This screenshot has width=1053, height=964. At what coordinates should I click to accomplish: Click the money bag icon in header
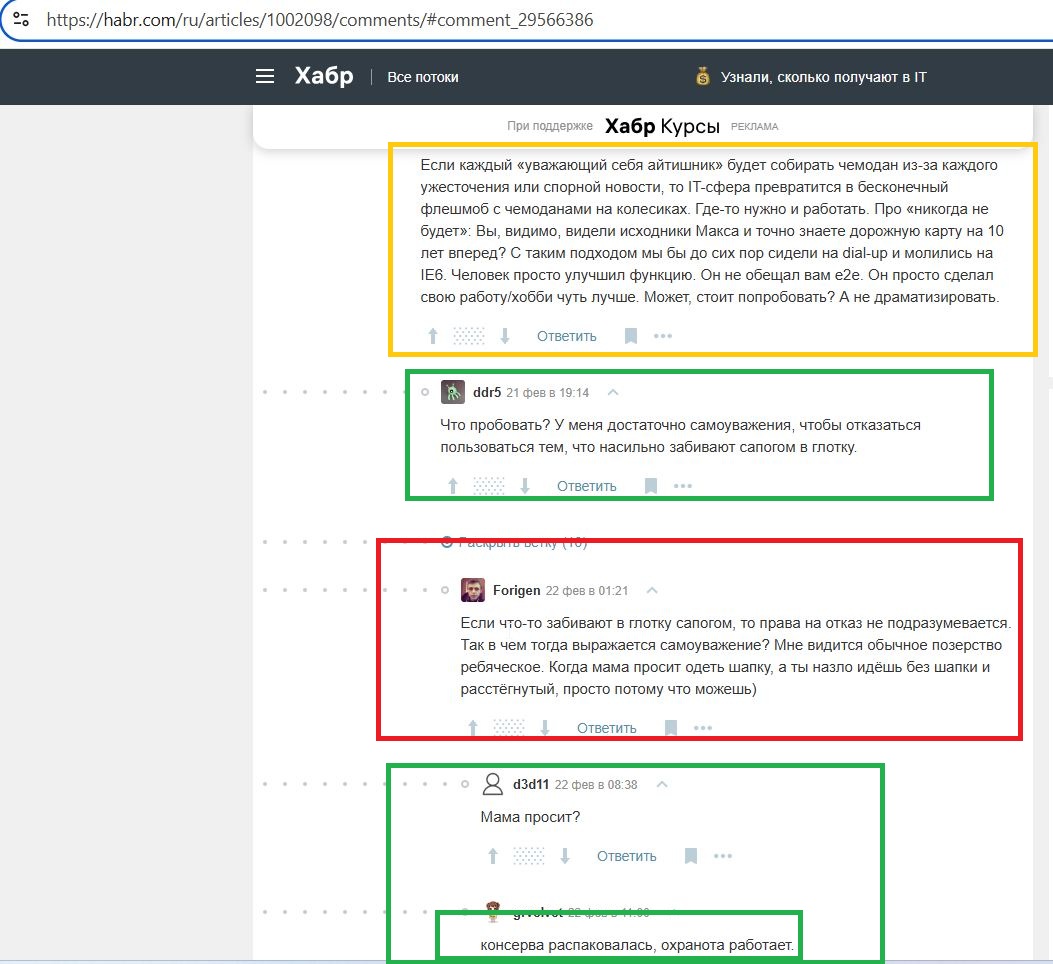tap(703, 76)
